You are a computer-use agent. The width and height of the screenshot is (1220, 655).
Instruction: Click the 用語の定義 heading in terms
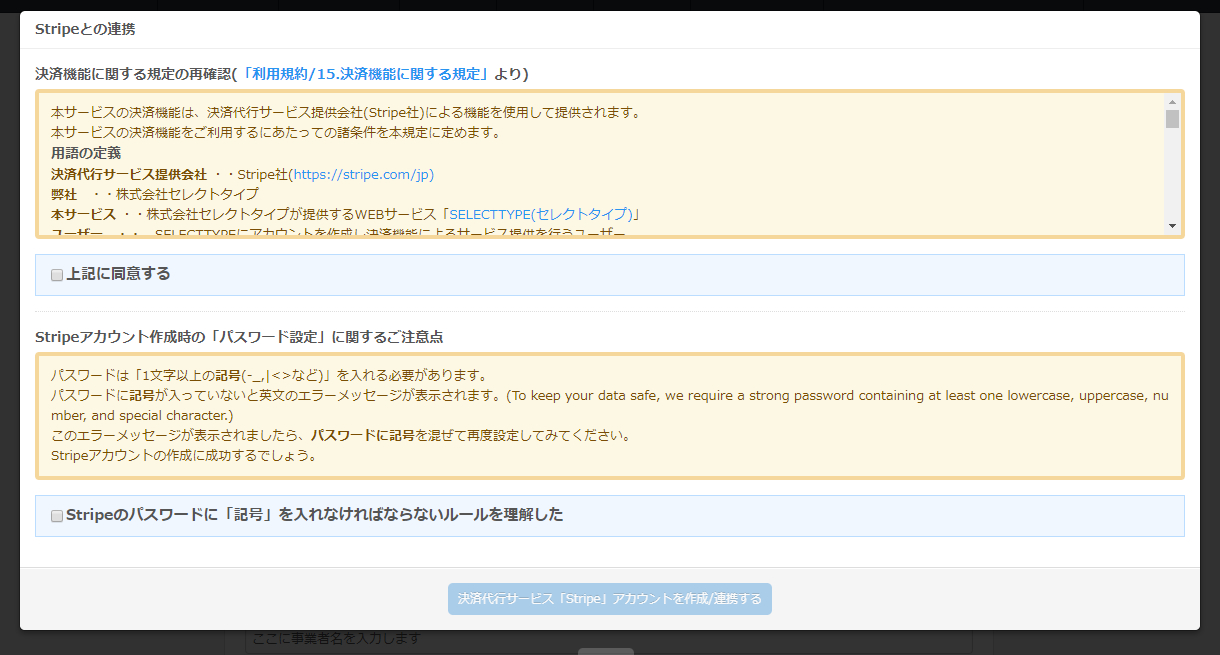(x=86, y=153)
